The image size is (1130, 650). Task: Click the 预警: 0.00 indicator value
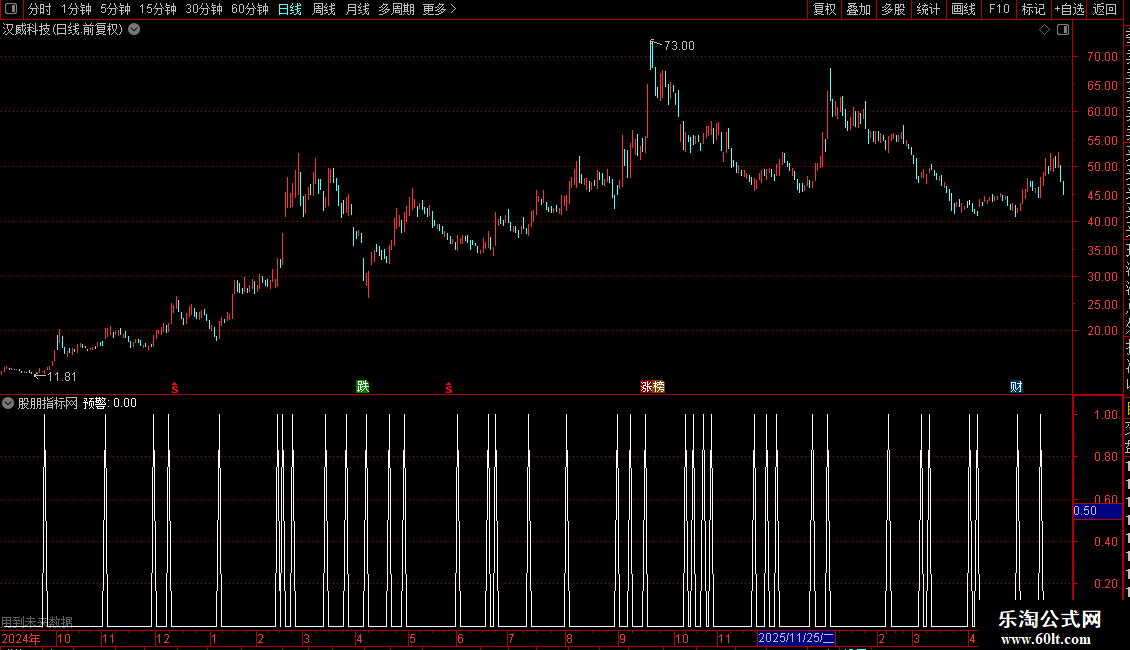coord(110,403)
